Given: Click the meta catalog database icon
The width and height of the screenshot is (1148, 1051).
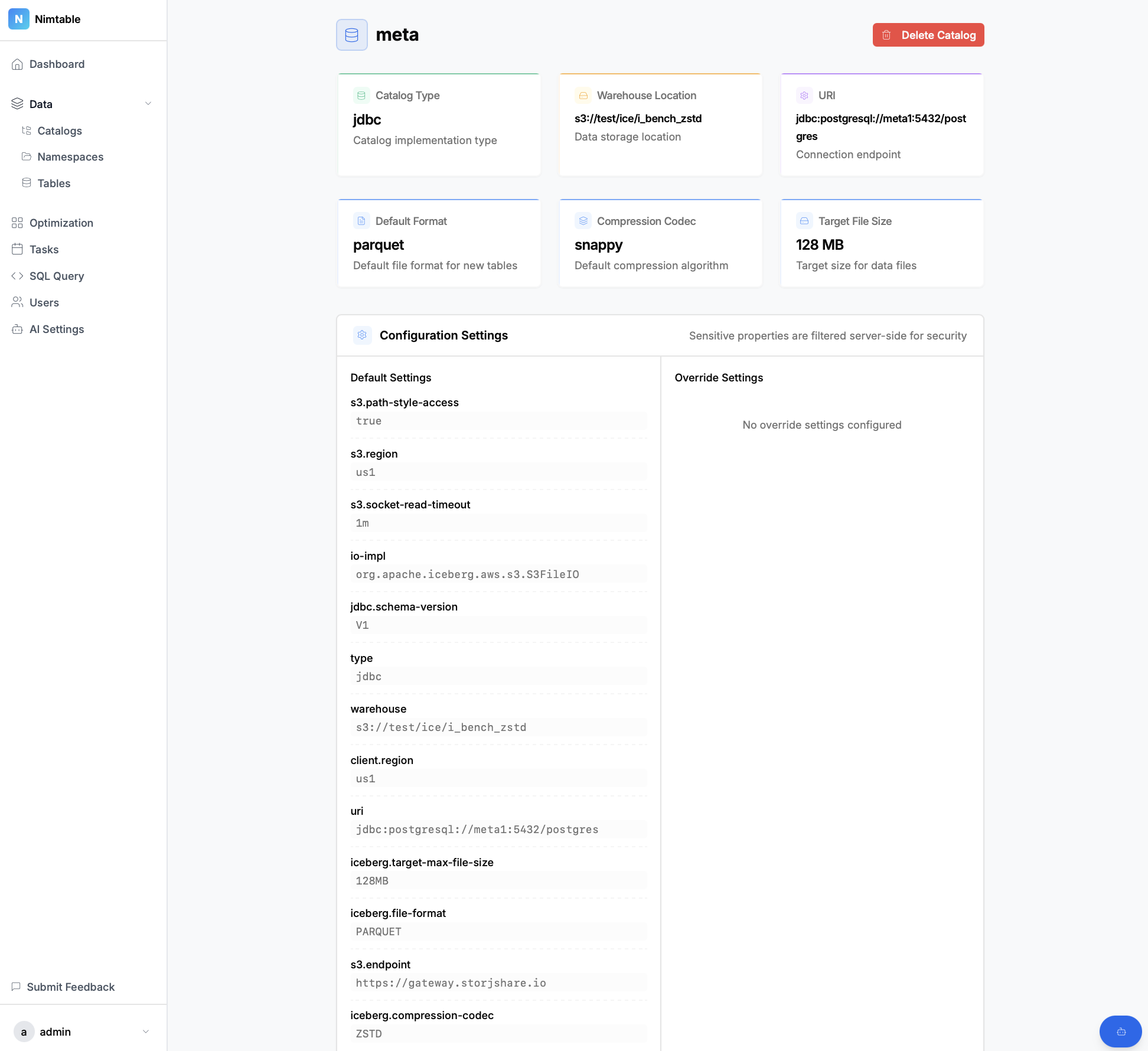Looking at the screenshot, I should pyautogui.click(x=352, y=35).
